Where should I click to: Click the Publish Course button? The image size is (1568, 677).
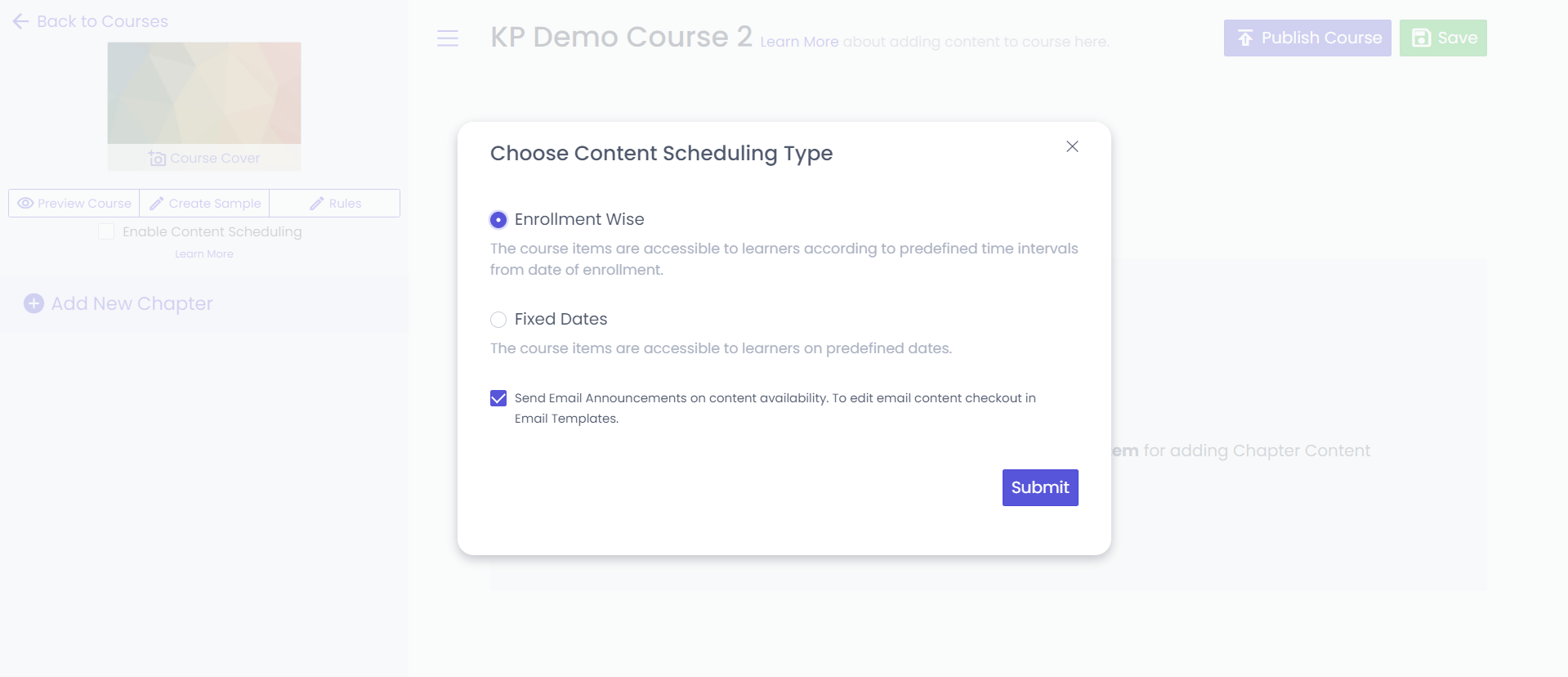(x=1307, y=38)
